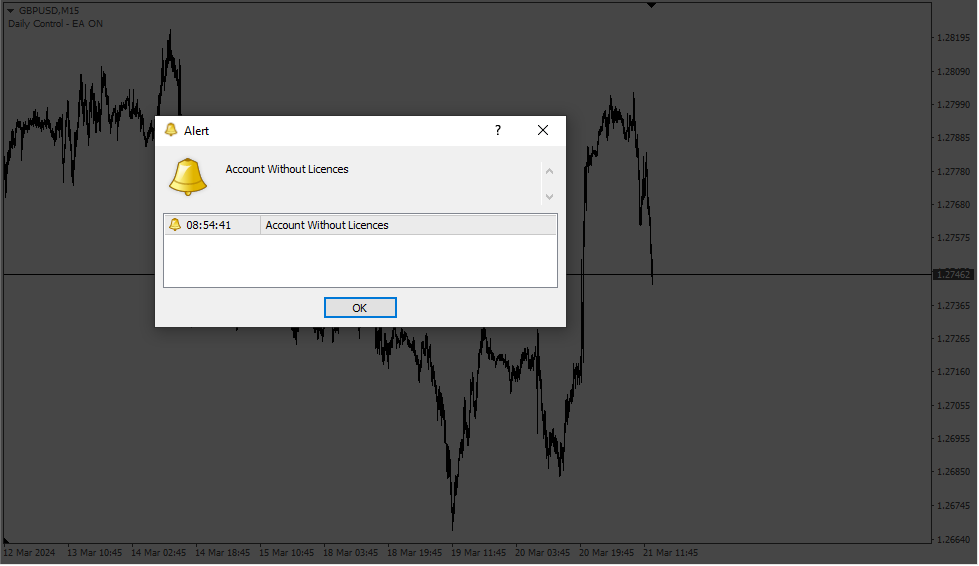The width and height of the screenshot is (979, 566).
Task: Confirm the alert with OK button
Action: [360, 308]
